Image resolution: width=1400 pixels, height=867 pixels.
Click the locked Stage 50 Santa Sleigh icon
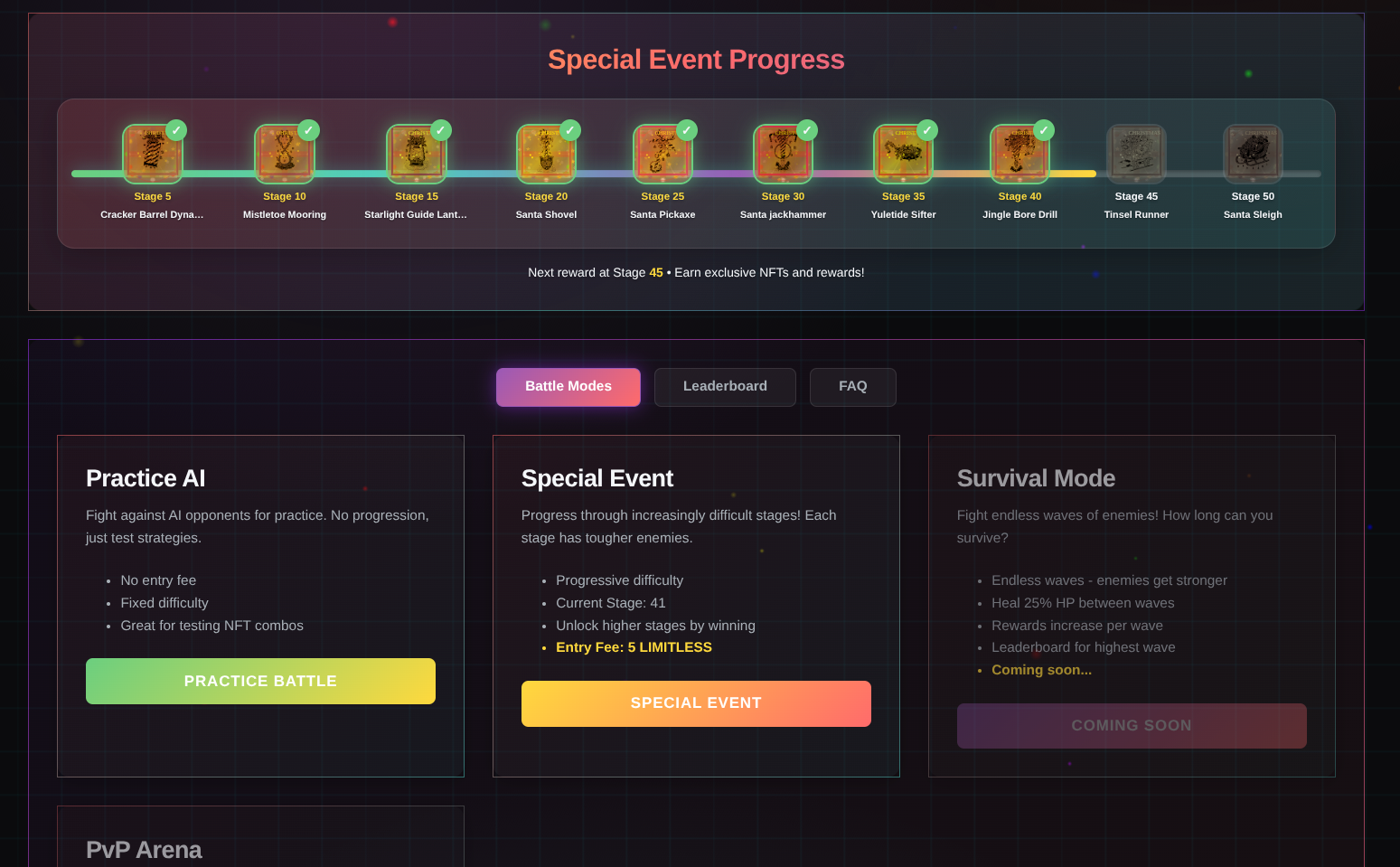(x=1253, y=155)
